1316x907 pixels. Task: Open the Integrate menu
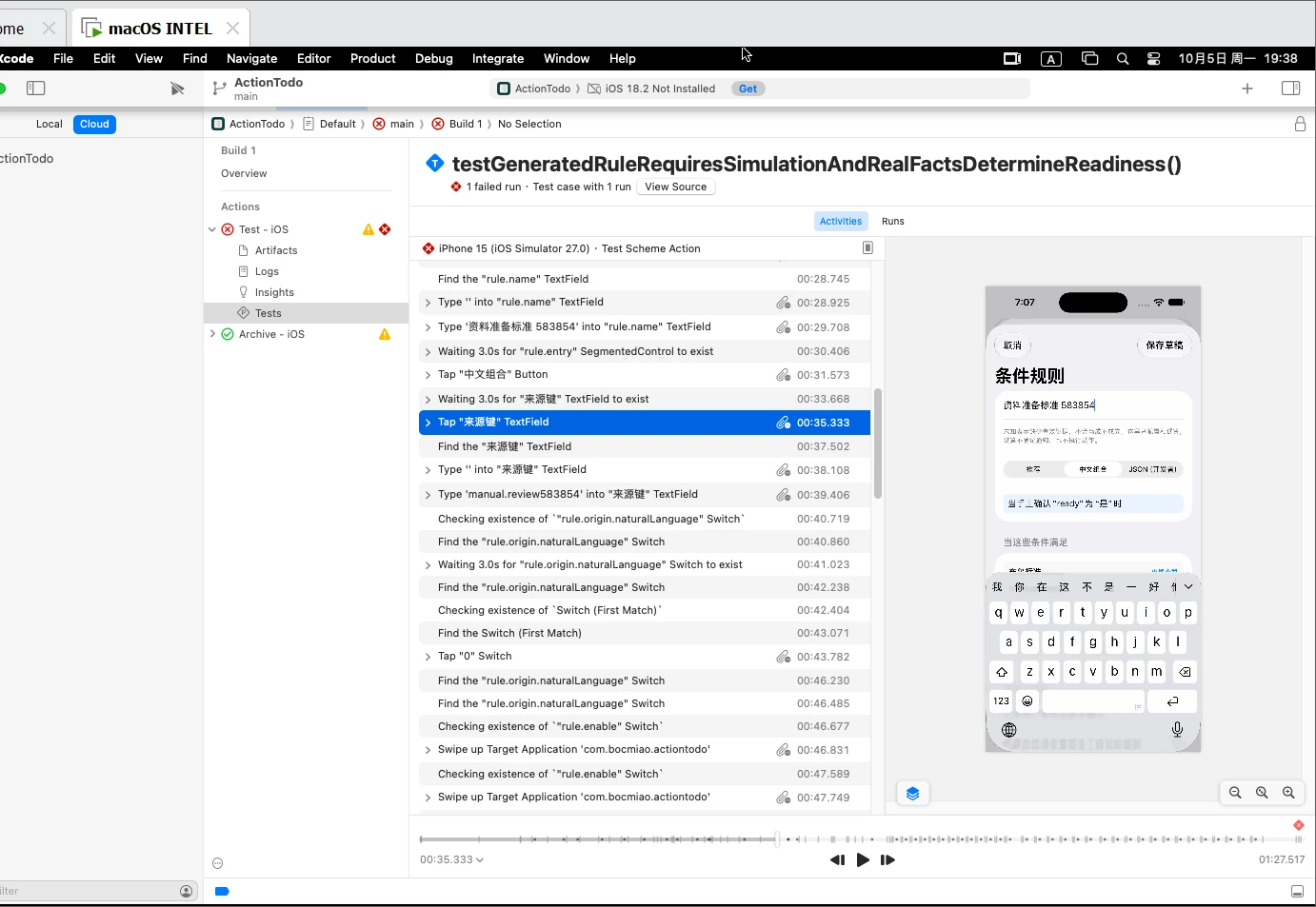coord(498,58)
